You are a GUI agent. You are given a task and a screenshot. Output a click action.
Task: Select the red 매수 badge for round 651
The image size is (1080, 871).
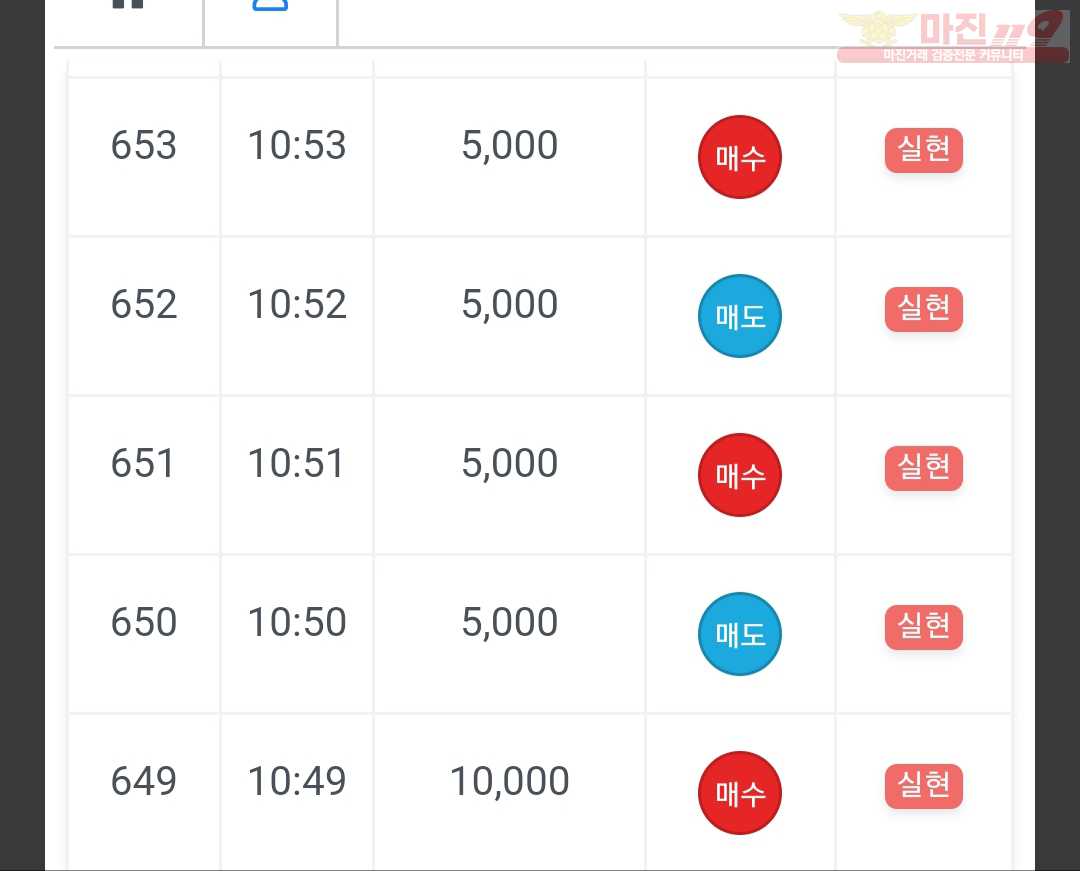coord(740,475)
